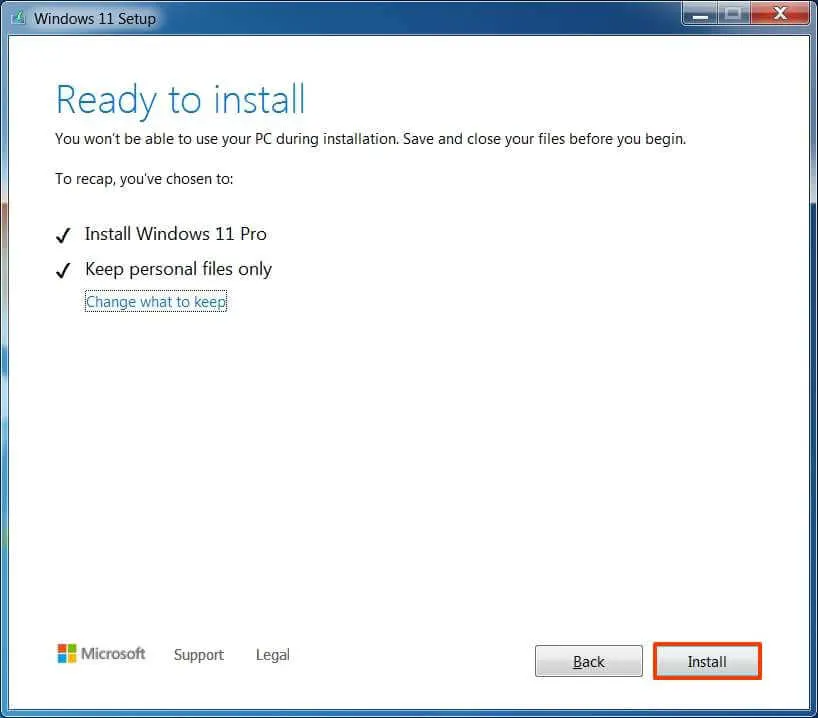Close the Windows 11 Setup window
818x718 pixels.
pyautogui.click(x=778, y=13)
